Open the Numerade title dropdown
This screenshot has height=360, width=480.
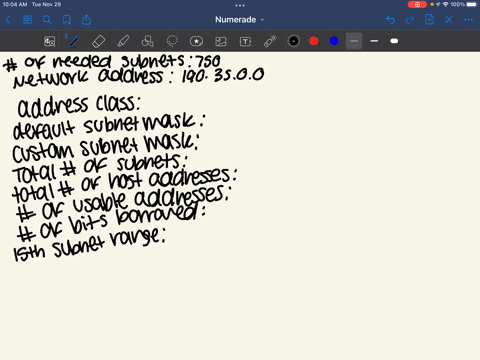(239, 20)
